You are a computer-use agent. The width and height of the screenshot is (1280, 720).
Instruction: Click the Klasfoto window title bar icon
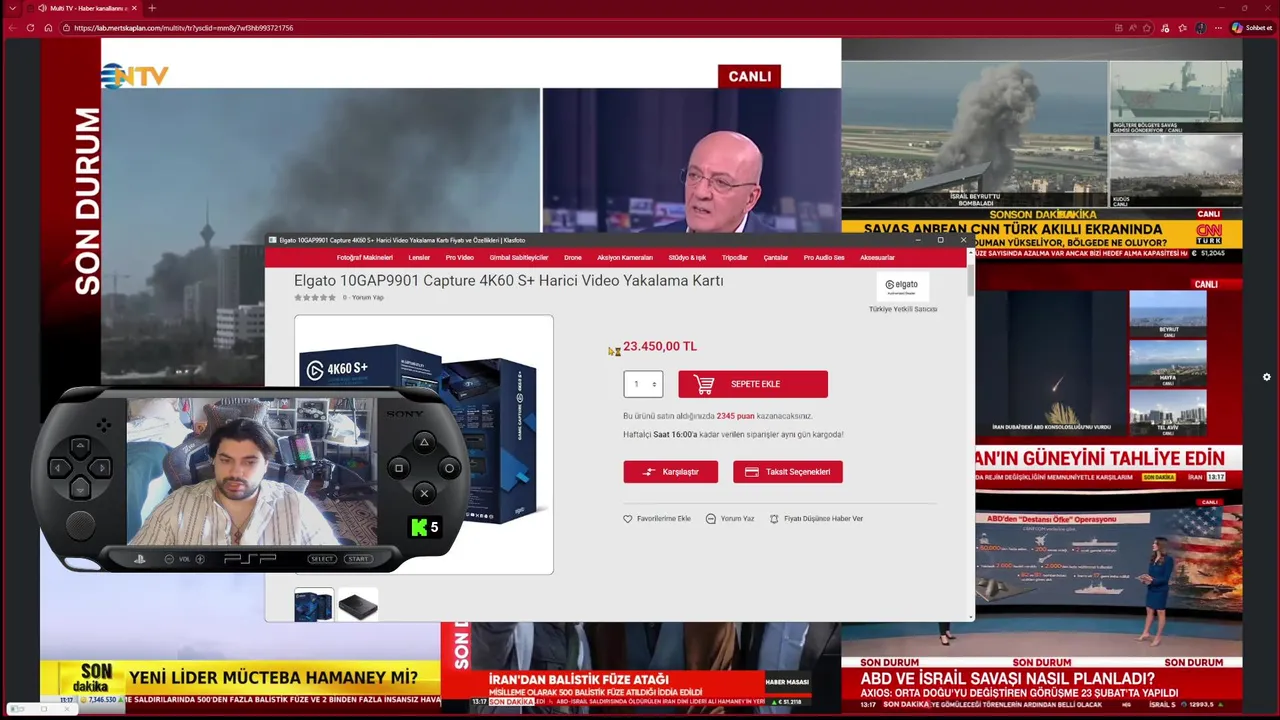pyautogui.click(x=272, y=240)
